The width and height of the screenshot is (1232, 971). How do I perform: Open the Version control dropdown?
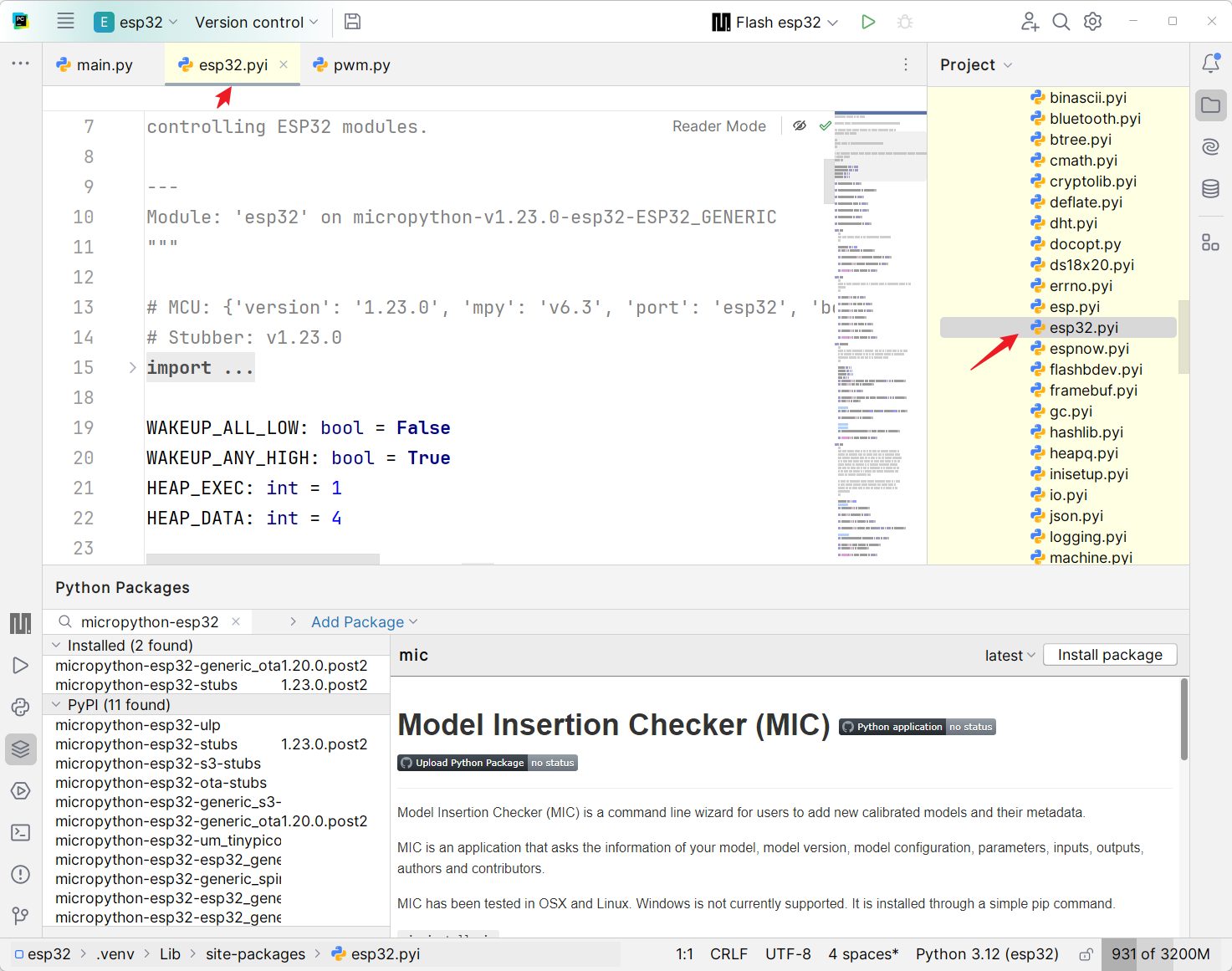coord(257,22)
